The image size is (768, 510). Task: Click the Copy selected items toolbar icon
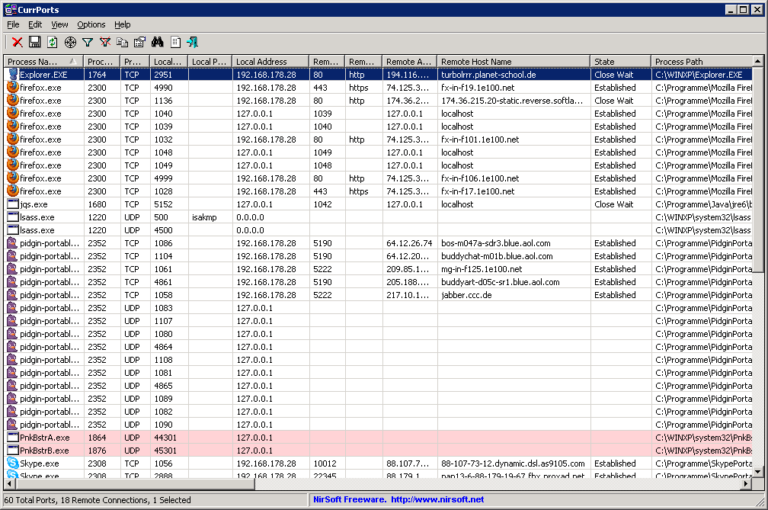(122, 42)
